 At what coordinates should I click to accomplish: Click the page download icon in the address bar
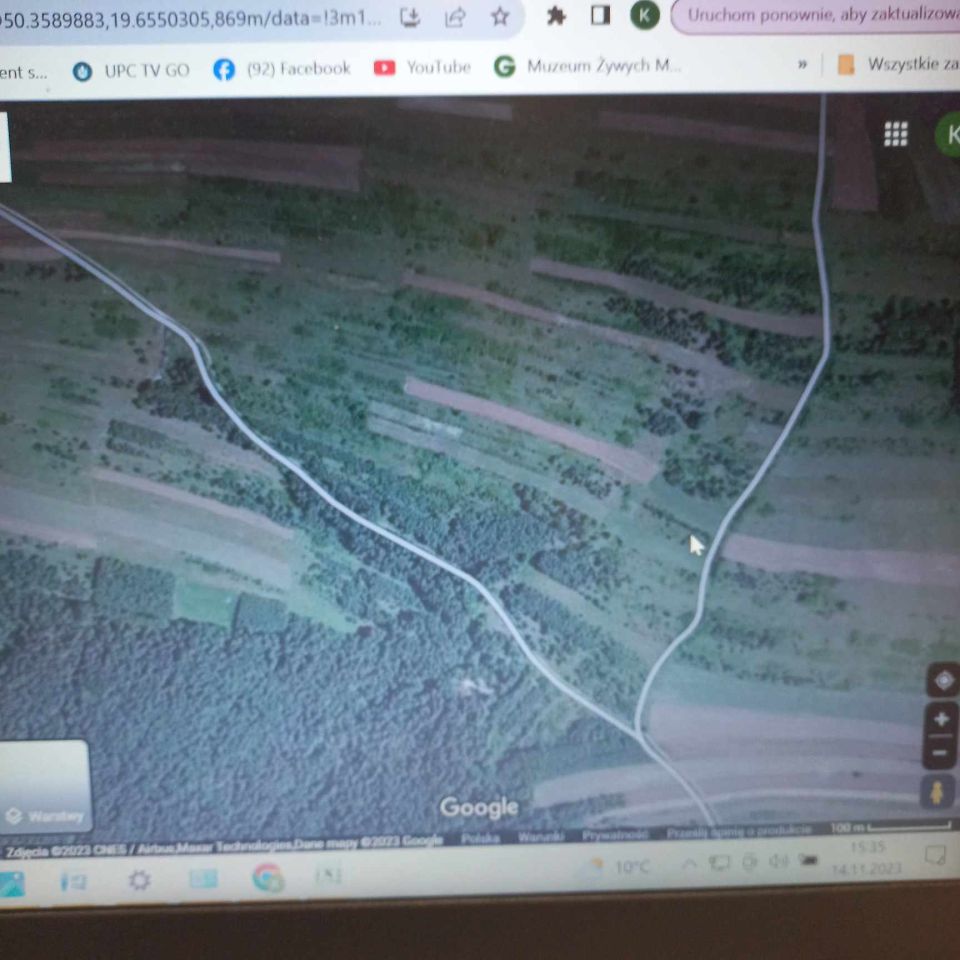point(410,16)
